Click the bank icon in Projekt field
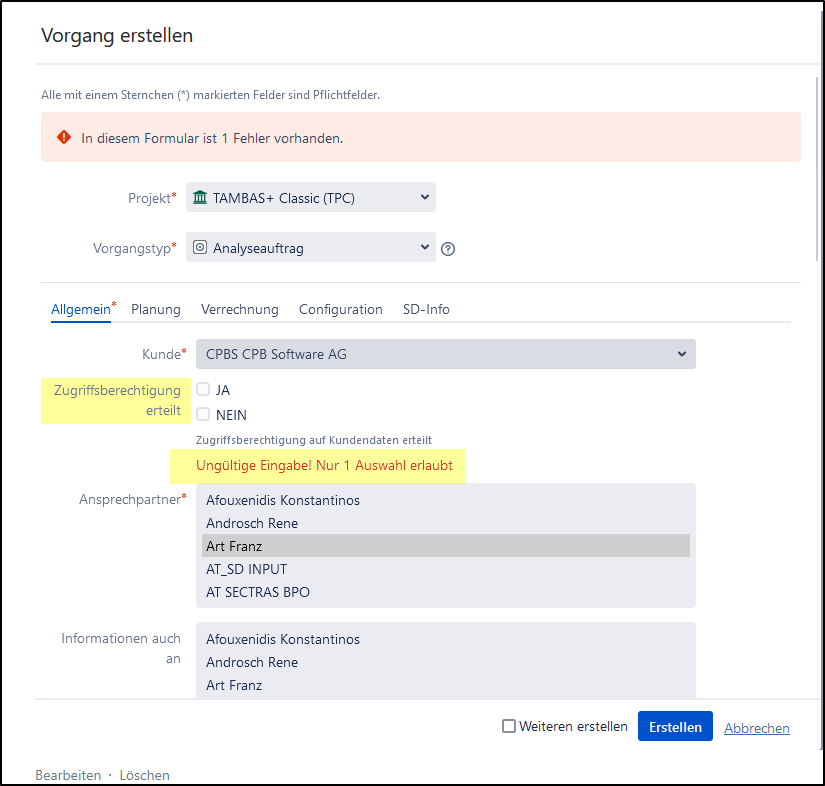This screenshot has width=825, height=786. pos(200,197)
